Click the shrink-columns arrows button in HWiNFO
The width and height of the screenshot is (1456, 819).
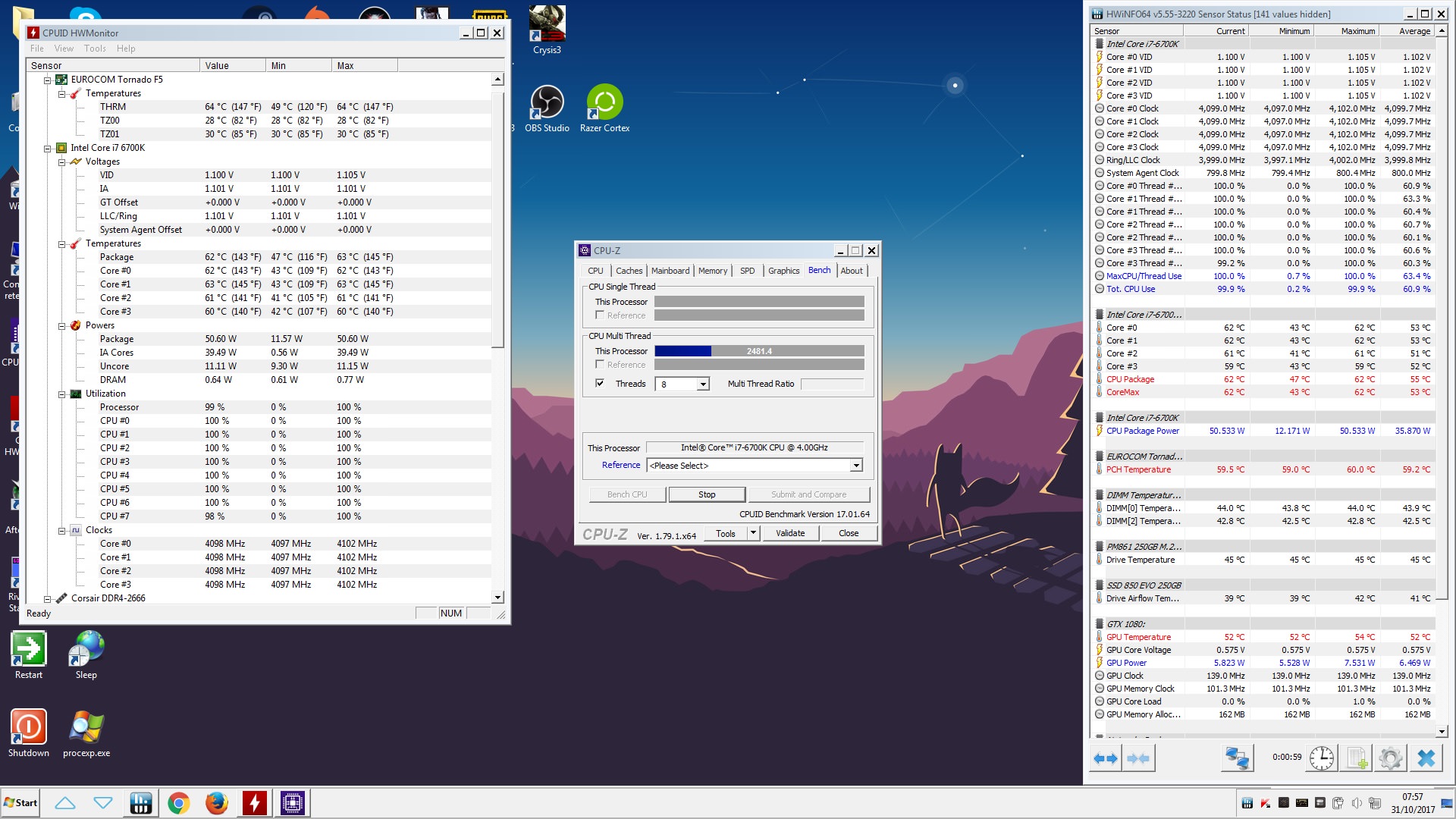click(1138, 758)
